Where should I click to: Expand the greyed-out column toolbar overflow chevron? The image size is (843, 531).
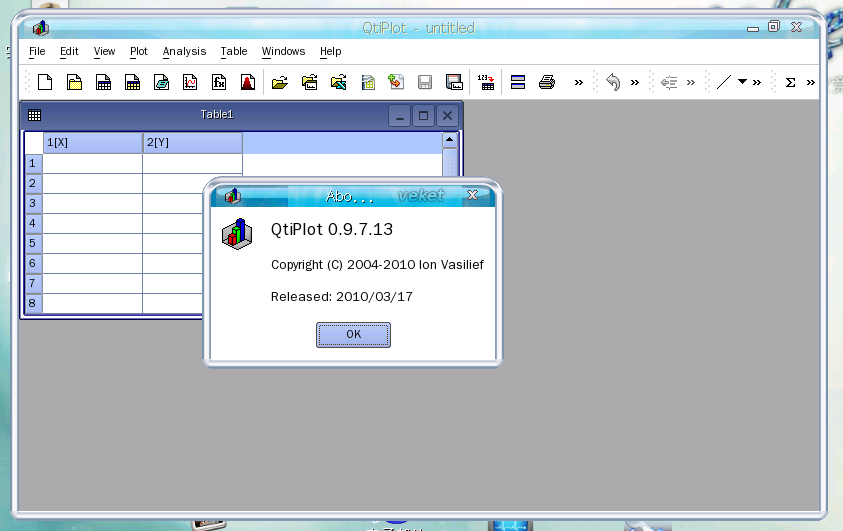[691, 82]
